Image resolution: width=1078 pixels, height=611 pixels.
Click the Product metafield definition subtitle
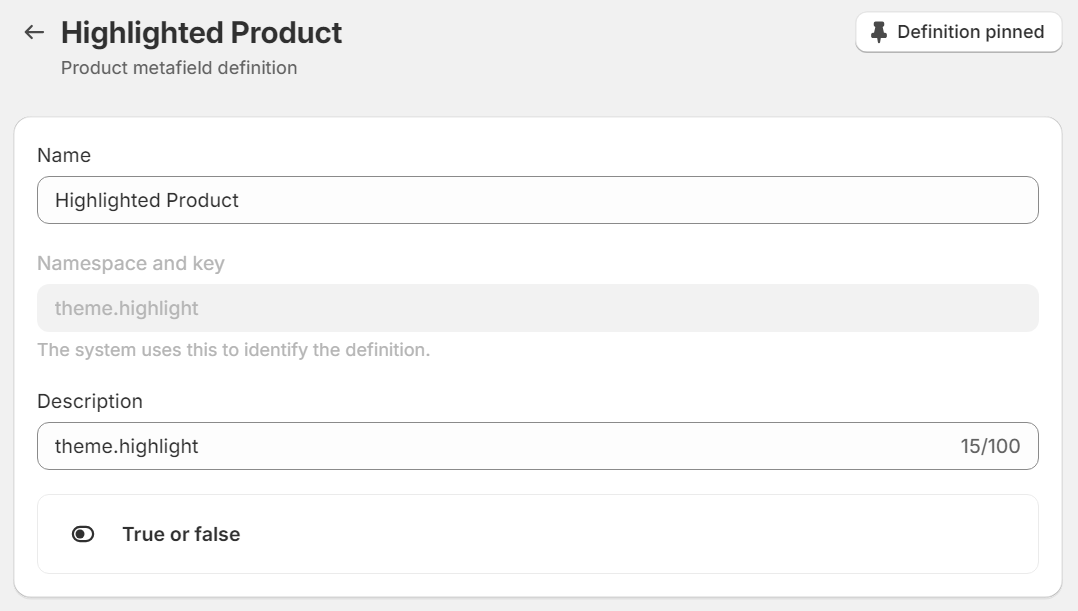click(x=179, y=68)
